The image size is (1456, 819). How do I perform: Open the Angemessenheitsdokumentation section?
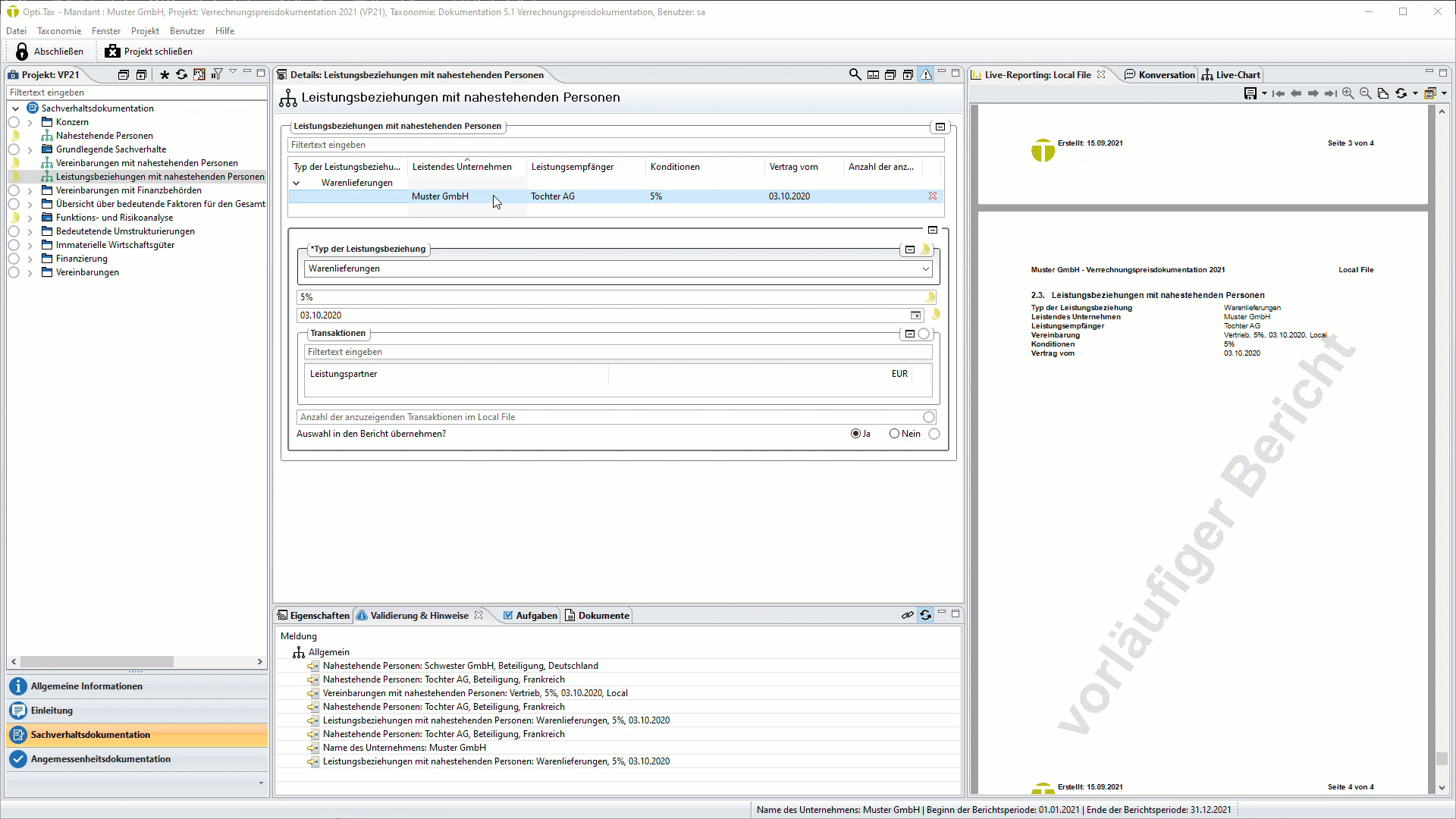click(x=137, y=759)
